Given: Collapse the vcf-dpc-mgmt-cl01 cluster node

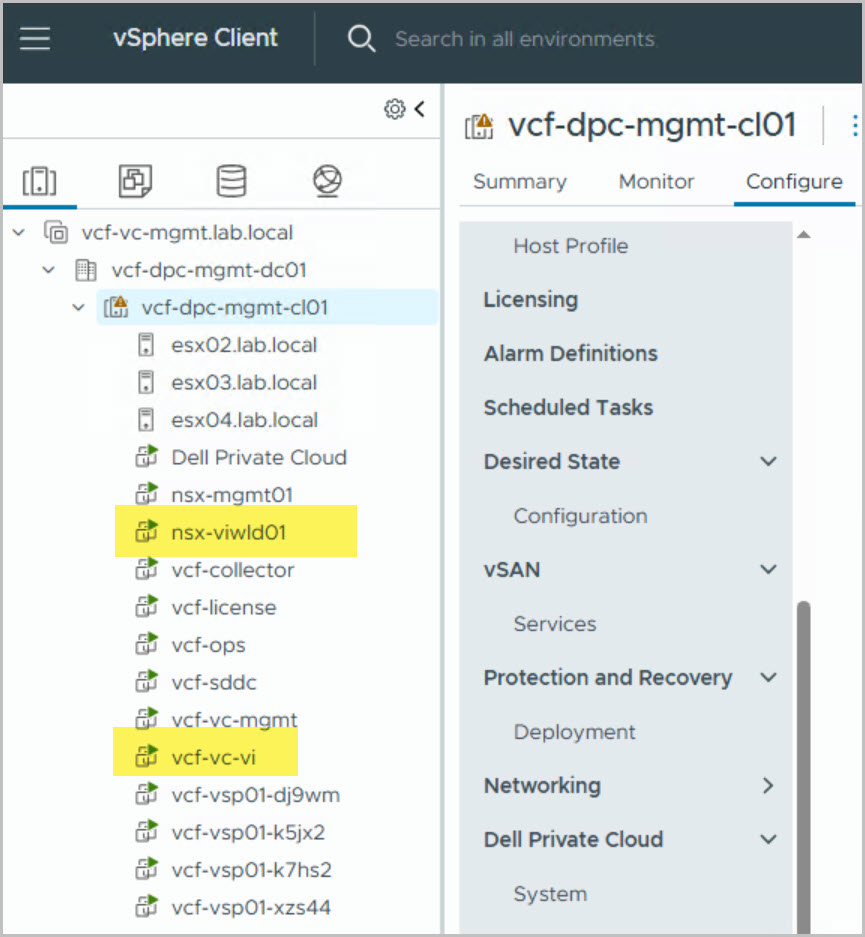Looking at the screenshot, I should (x=79, y=308).
